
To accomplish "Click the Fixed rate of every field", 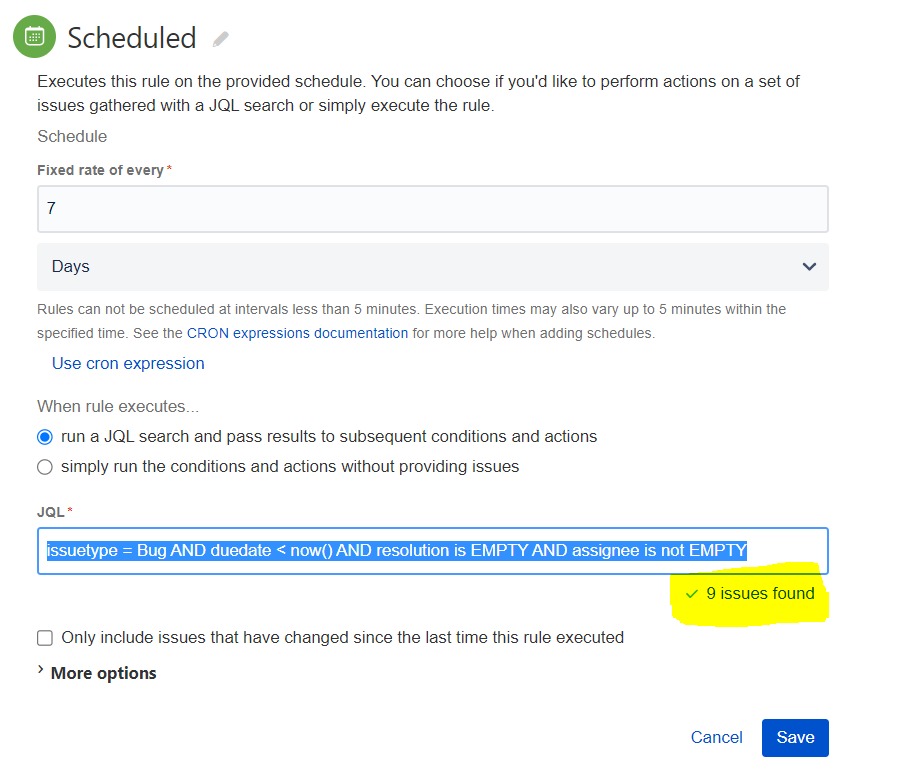I will 433,209.
